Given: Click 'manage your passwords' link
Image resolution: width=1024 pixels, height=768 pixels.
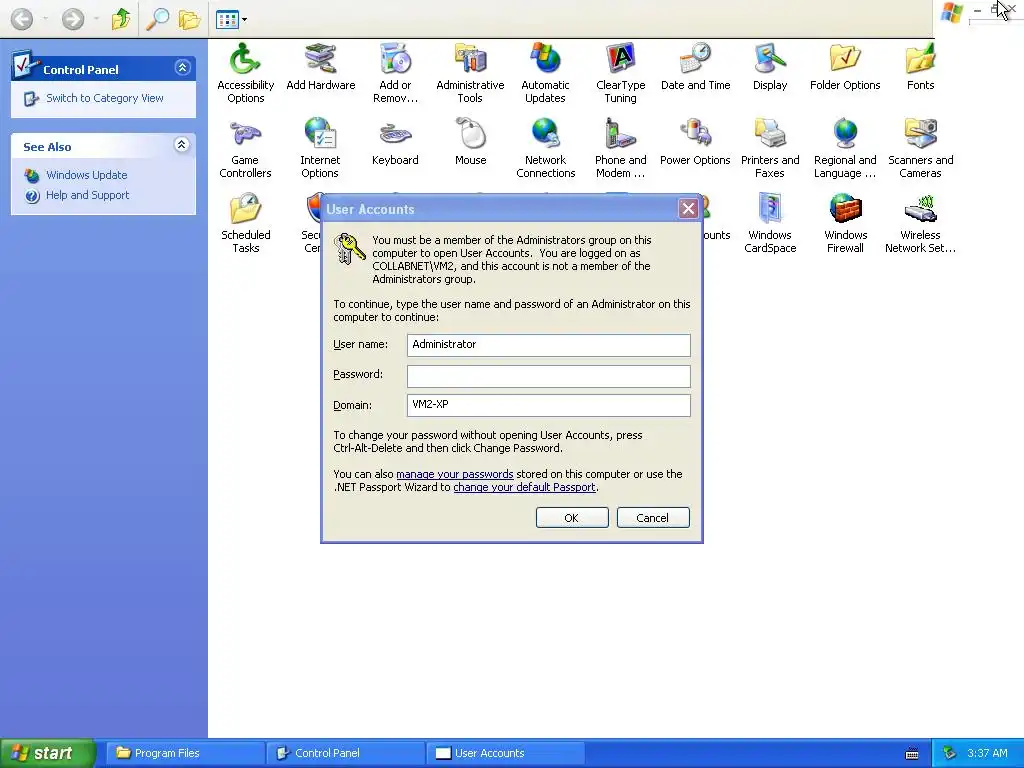Looking at the screenshot, I should pyautogui.click(x=455, y=474).
